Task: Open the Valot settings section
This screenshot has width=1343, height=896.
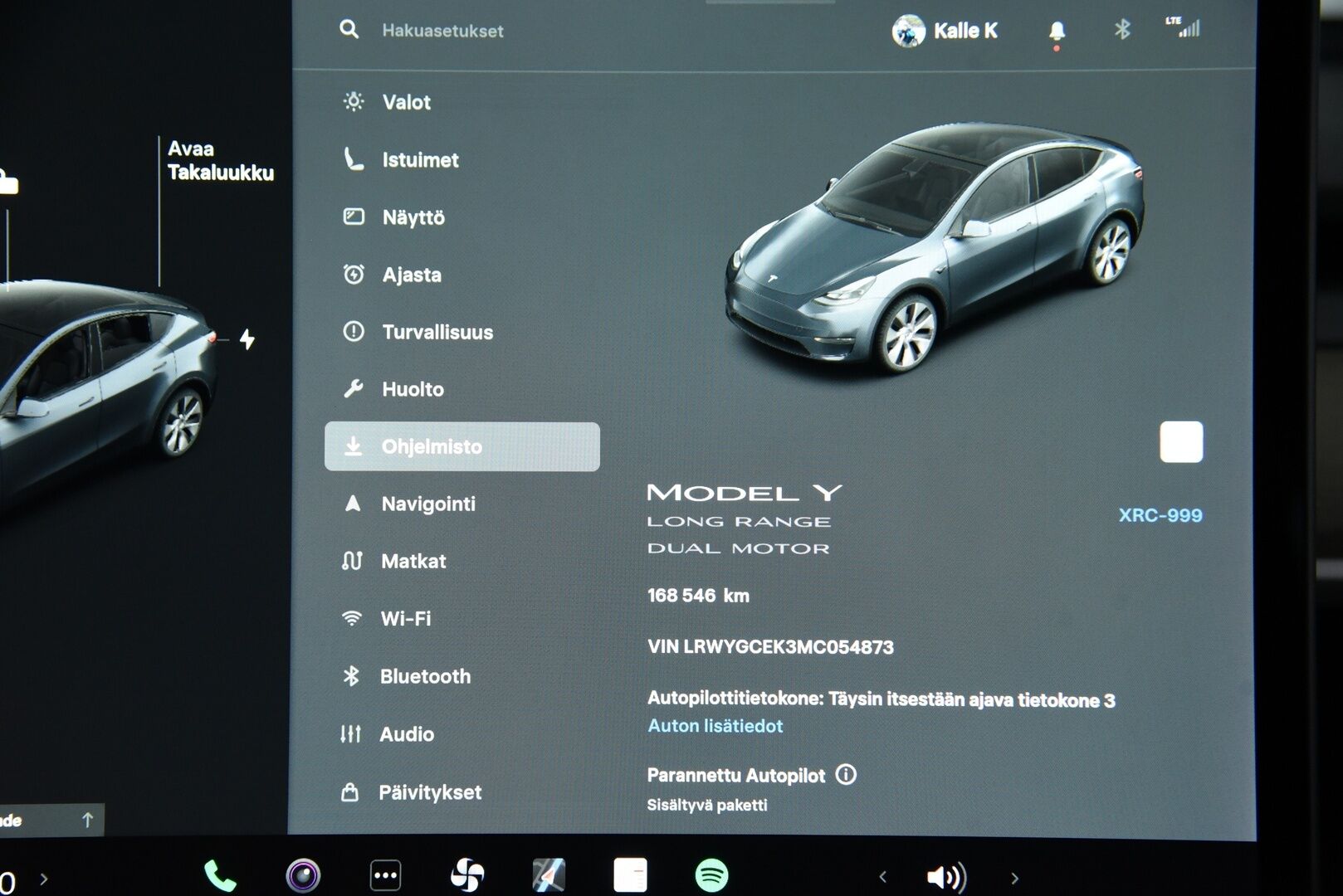Action: point(405,102)
